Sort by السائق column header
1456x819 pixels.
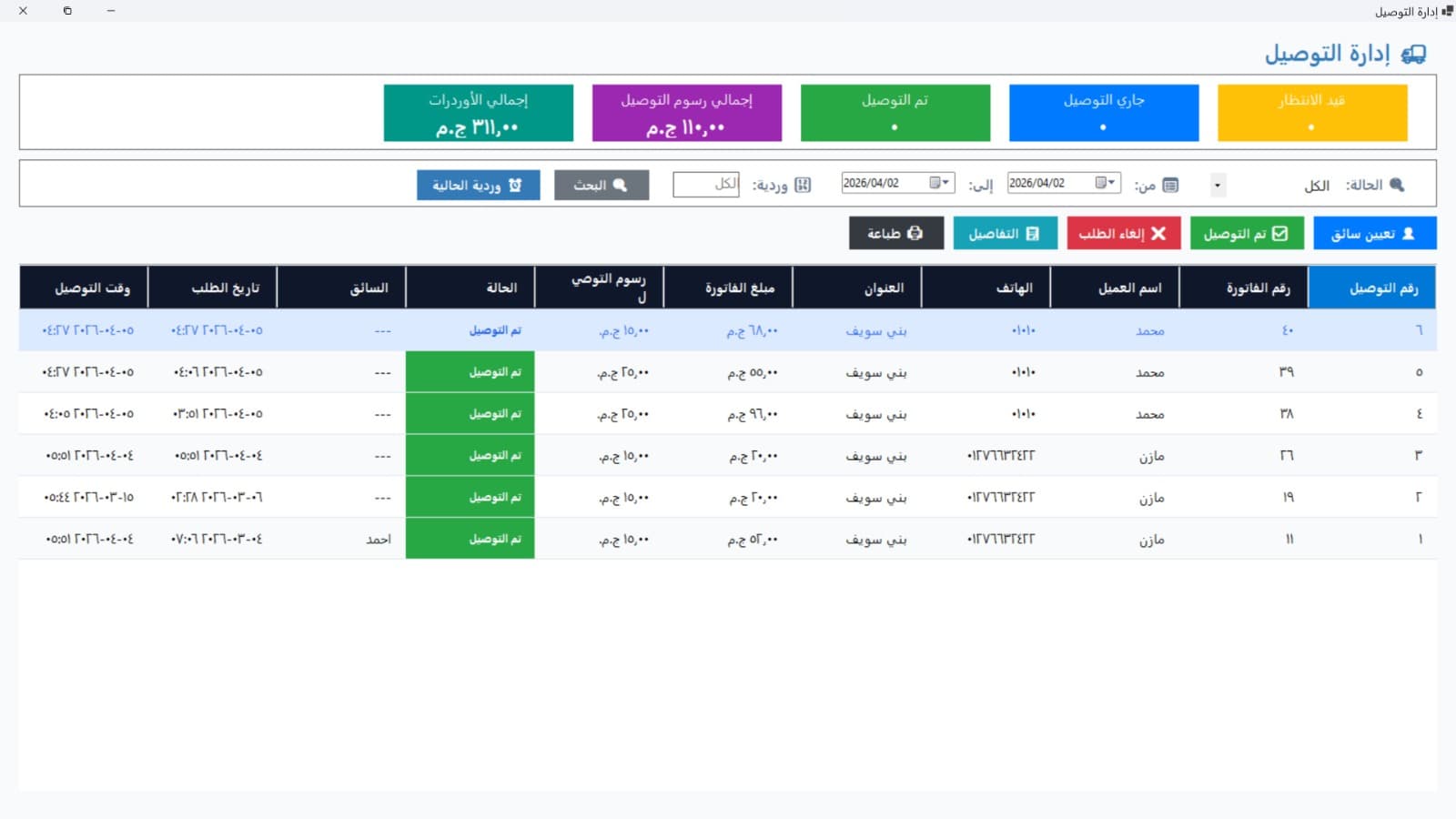341,288
